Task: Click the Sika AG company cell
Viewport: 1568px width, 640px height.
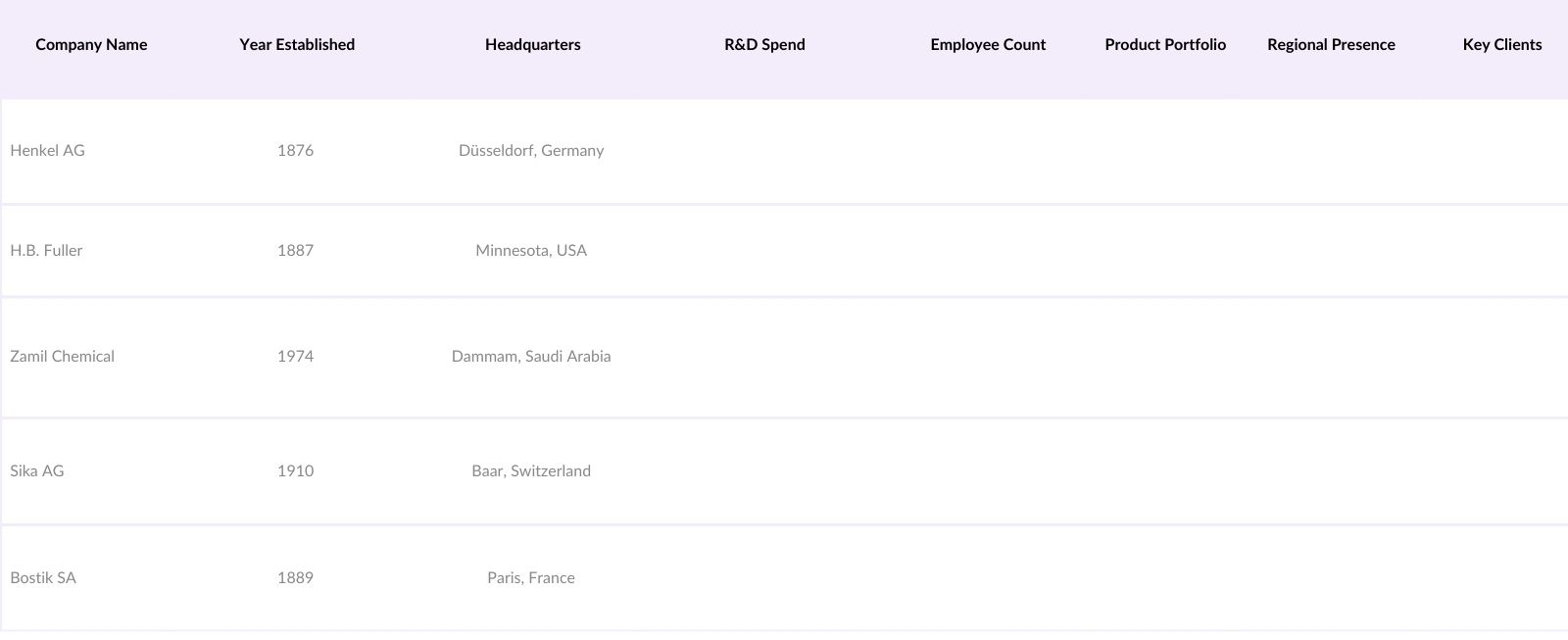Action: click(37, 471)
